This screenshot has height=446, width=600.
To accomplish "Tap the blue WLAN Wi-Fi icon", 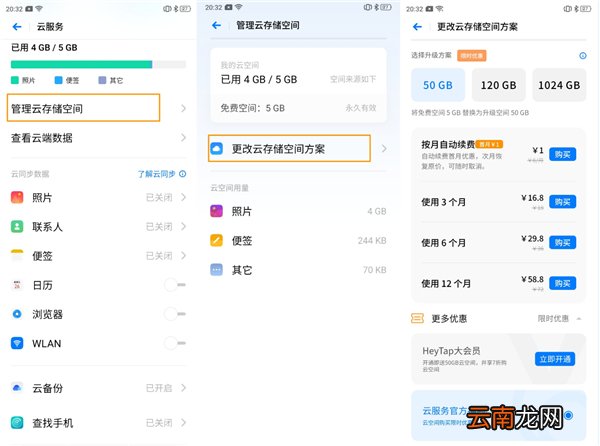I will [x=17, y=343].
